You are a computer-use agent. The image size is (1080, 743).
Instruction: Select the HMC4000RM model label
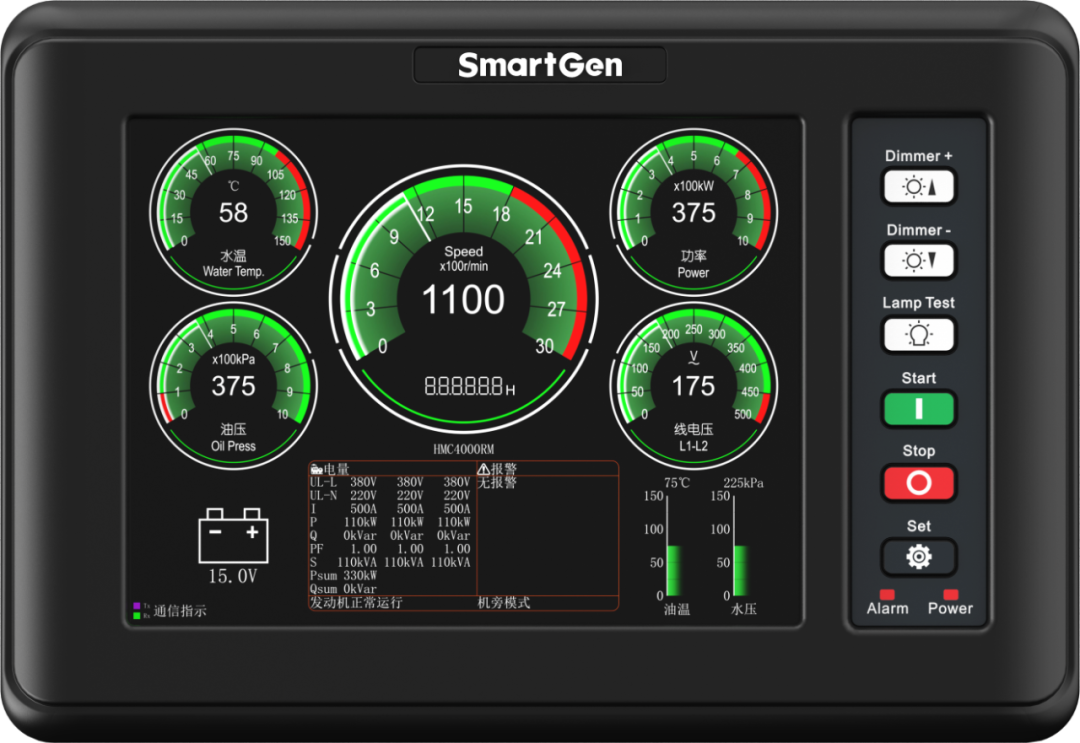(464, 450)
